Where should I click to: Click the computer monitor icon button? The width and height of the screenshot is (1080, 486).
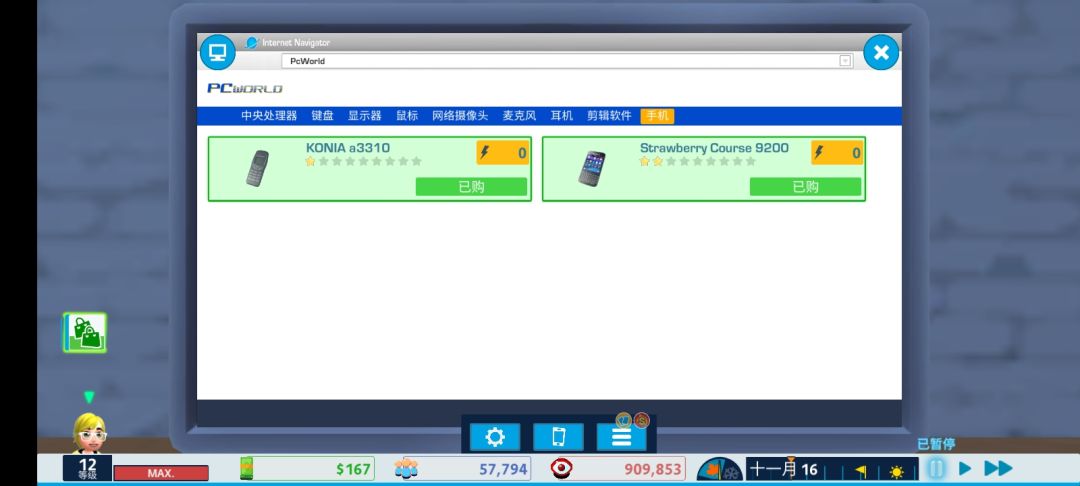218,52
